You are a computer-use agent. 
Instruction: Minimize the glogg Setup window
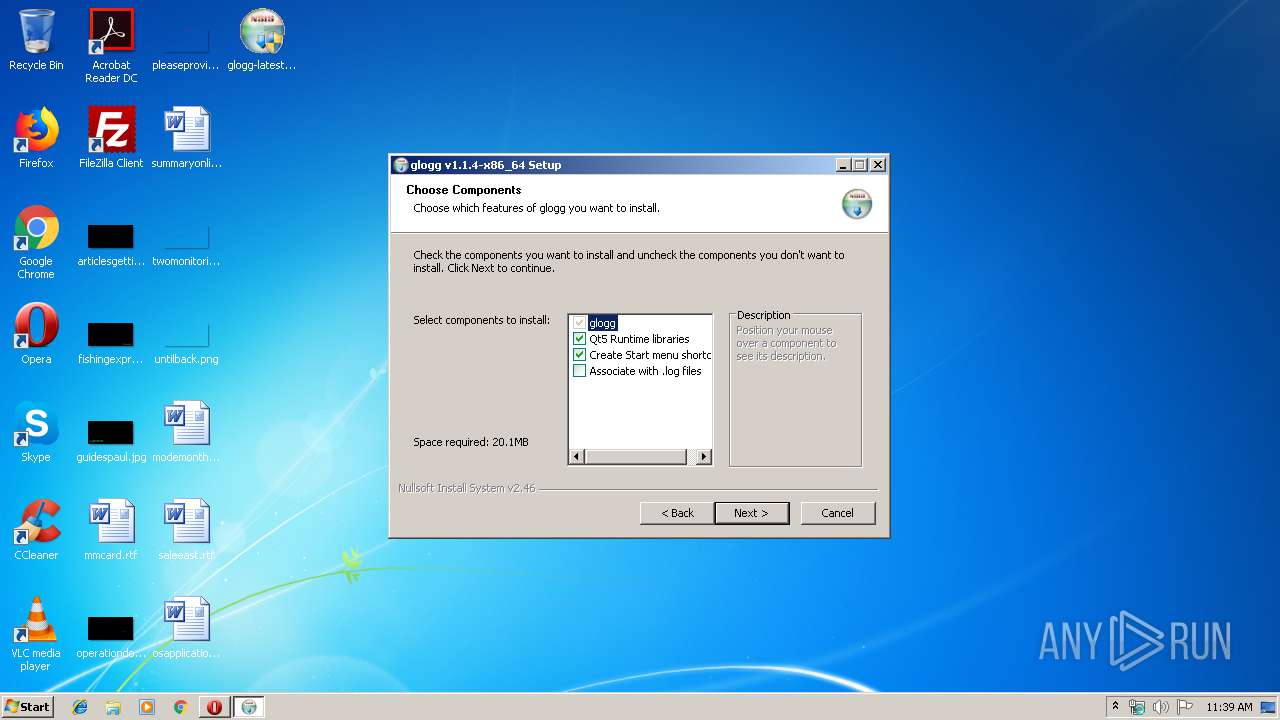[843, 165]
